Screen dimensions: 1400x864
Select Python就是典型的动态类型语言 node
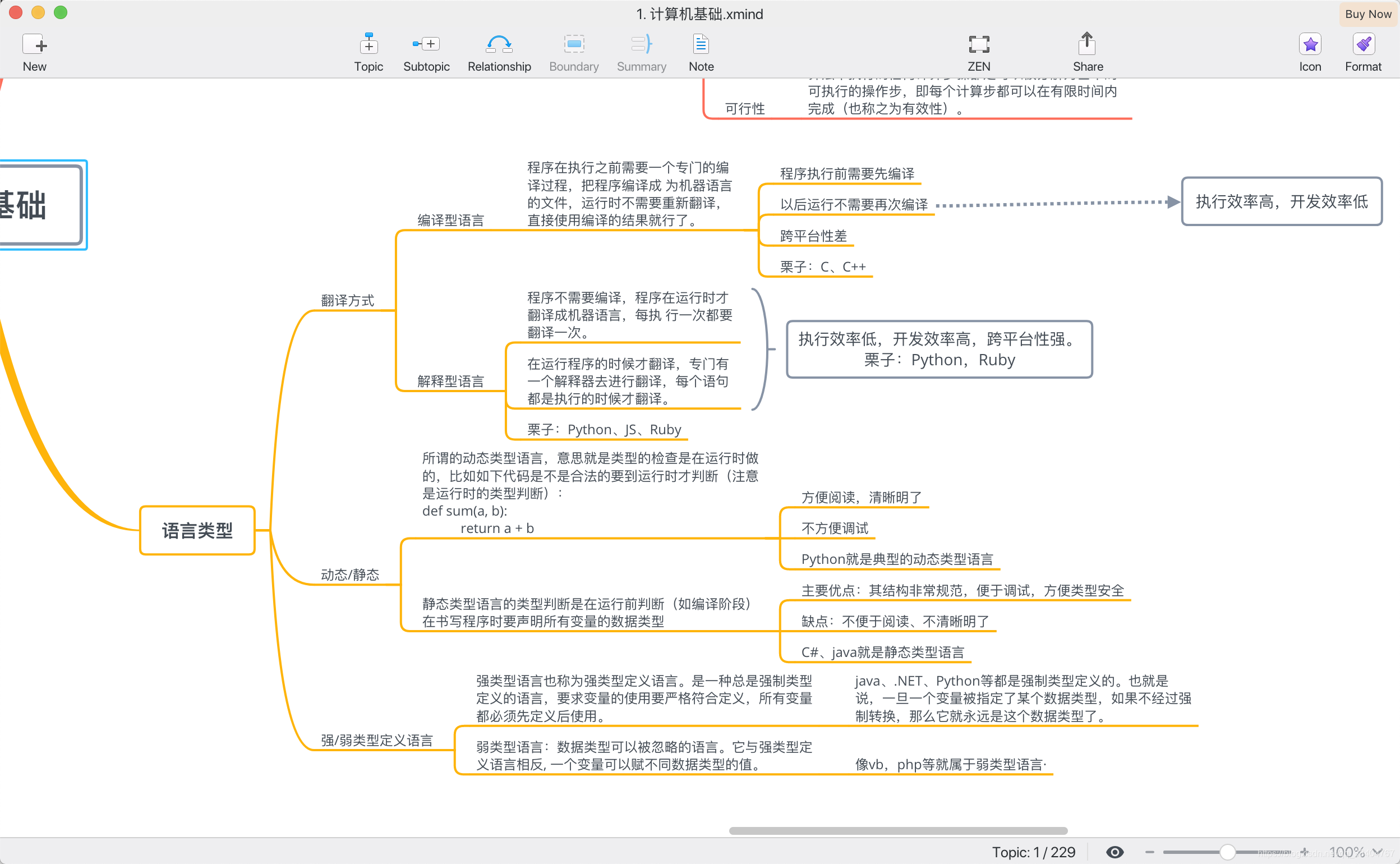[897, 559]
